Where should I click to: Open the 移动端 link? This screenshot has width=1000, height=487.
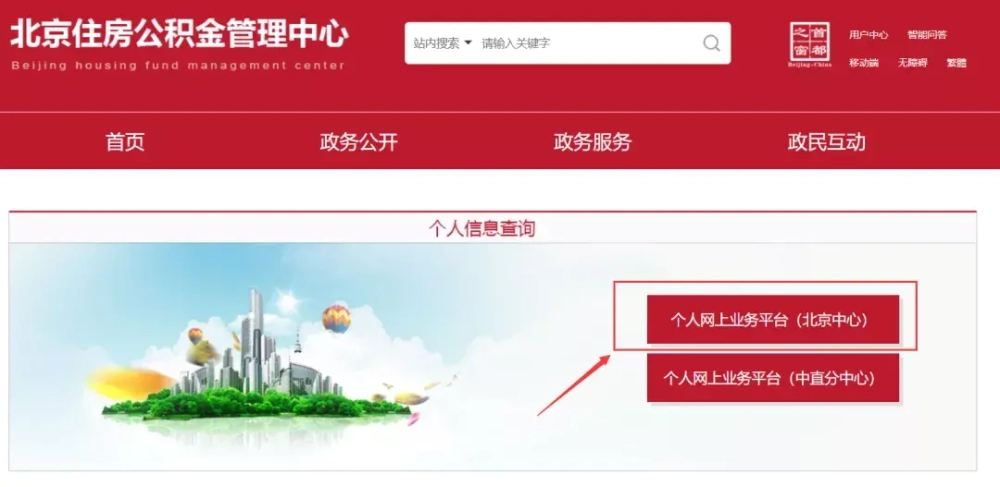[x=864, y=62]
